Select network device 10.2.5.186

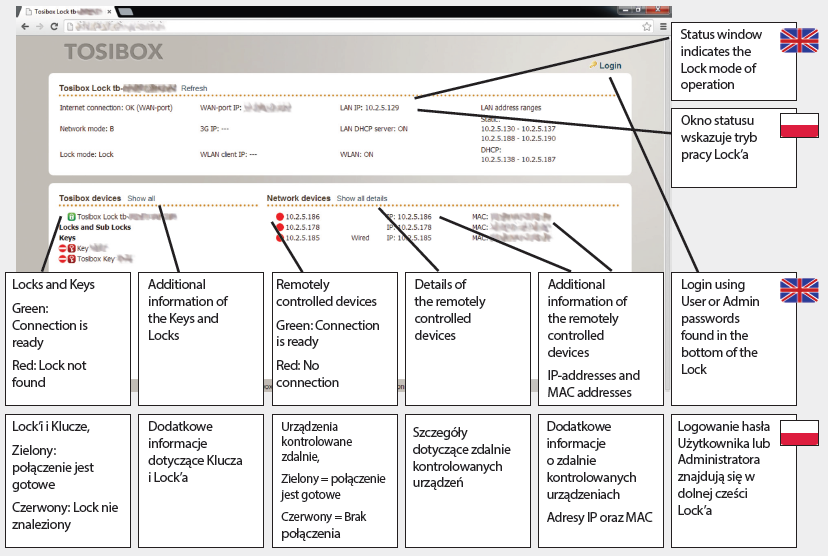(x=303, y=216)
